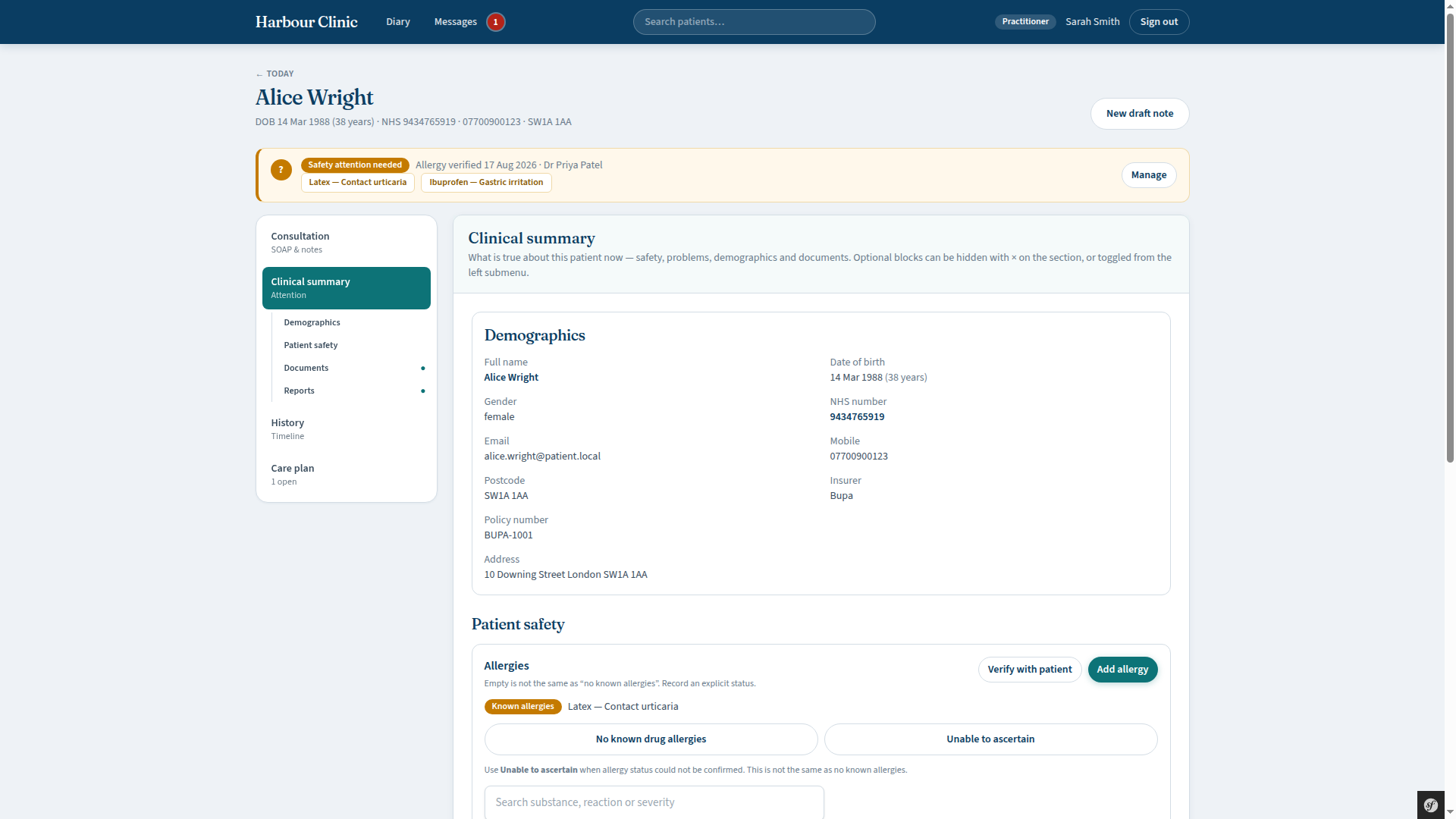The image size is (1456, 819).
Task: Open the Symfony debug toolbar icon
Action: click(1430, 805)
